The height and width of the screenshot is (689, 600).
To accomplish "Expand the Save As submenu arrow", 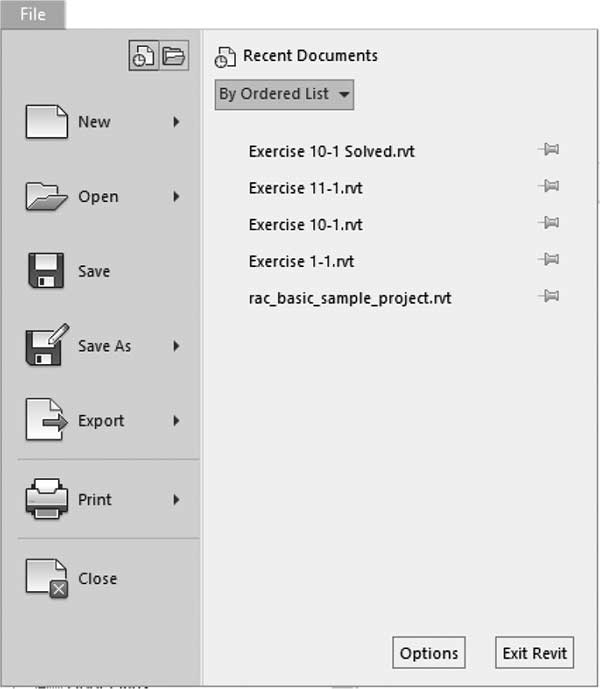I will (x=176, y=346).
